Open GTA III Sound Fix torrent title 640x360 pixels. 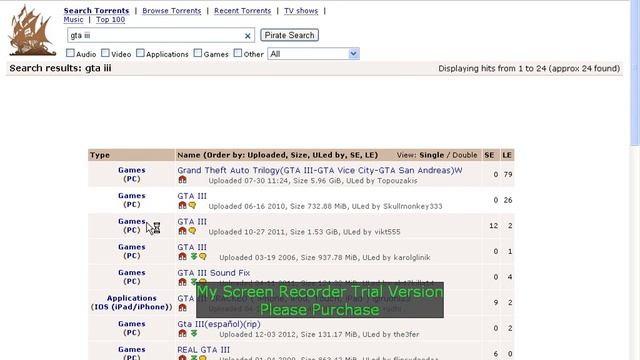(x=213, y=273)
